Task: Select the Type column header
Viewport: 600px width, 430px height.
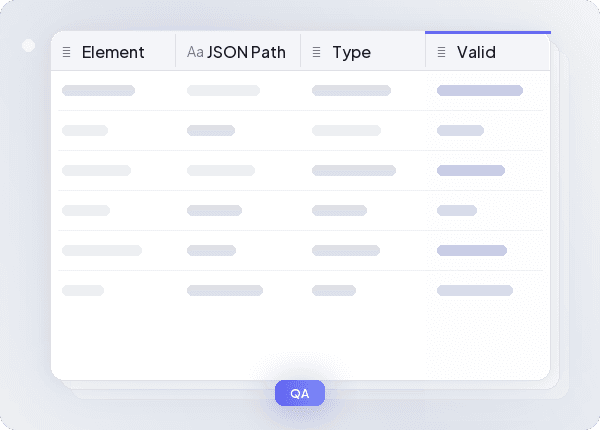Action: point(351,53)
